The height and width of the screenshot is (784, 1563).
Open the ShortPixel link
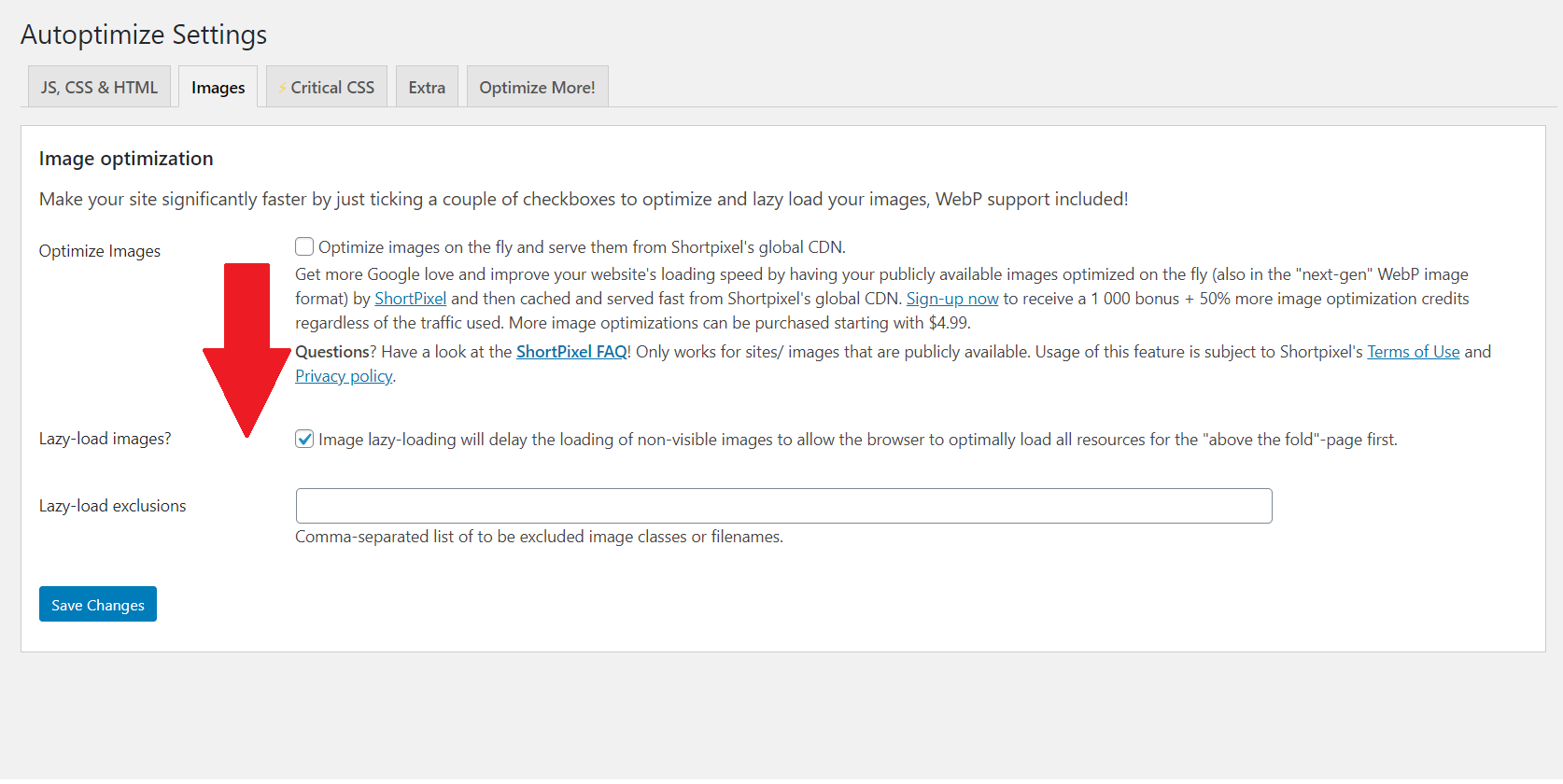[410, 298]
